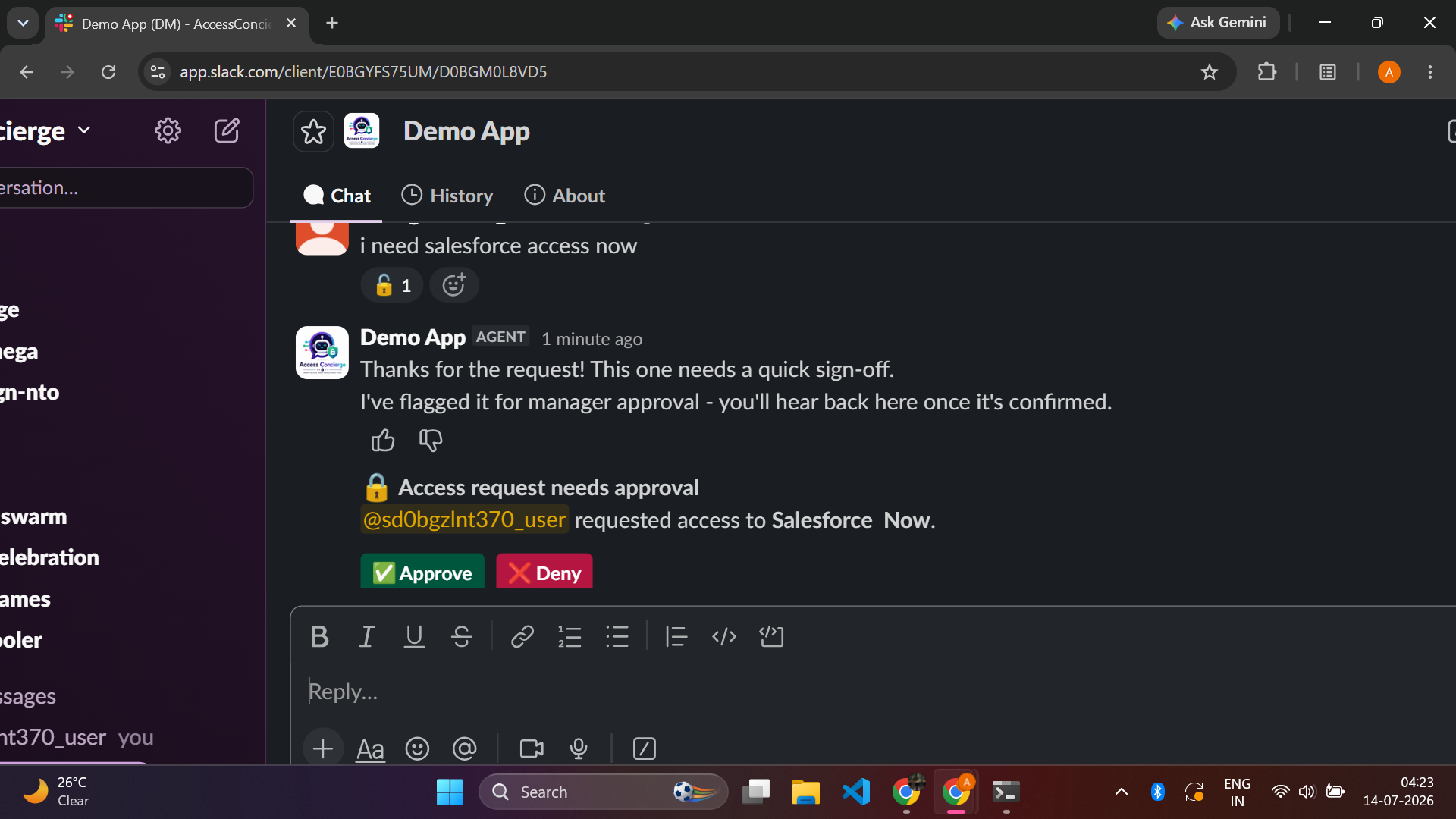Toggle strikethrough formatting
The height and width of the screenshot is (819, 1456).
pyautogui.click(x=462, y=637)
